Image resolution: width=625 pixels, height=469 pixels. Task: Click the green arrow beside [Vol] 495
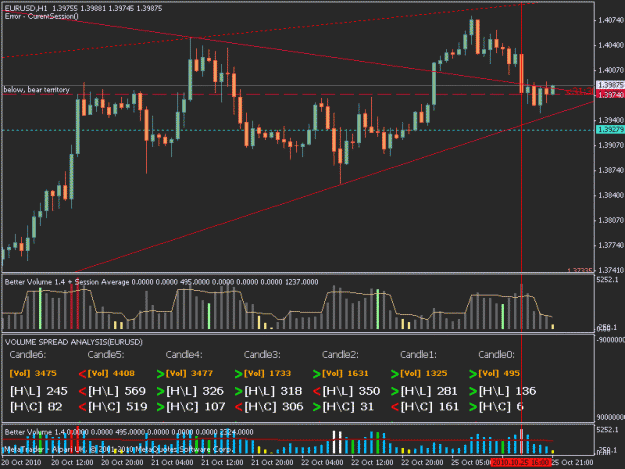(473, 374)
